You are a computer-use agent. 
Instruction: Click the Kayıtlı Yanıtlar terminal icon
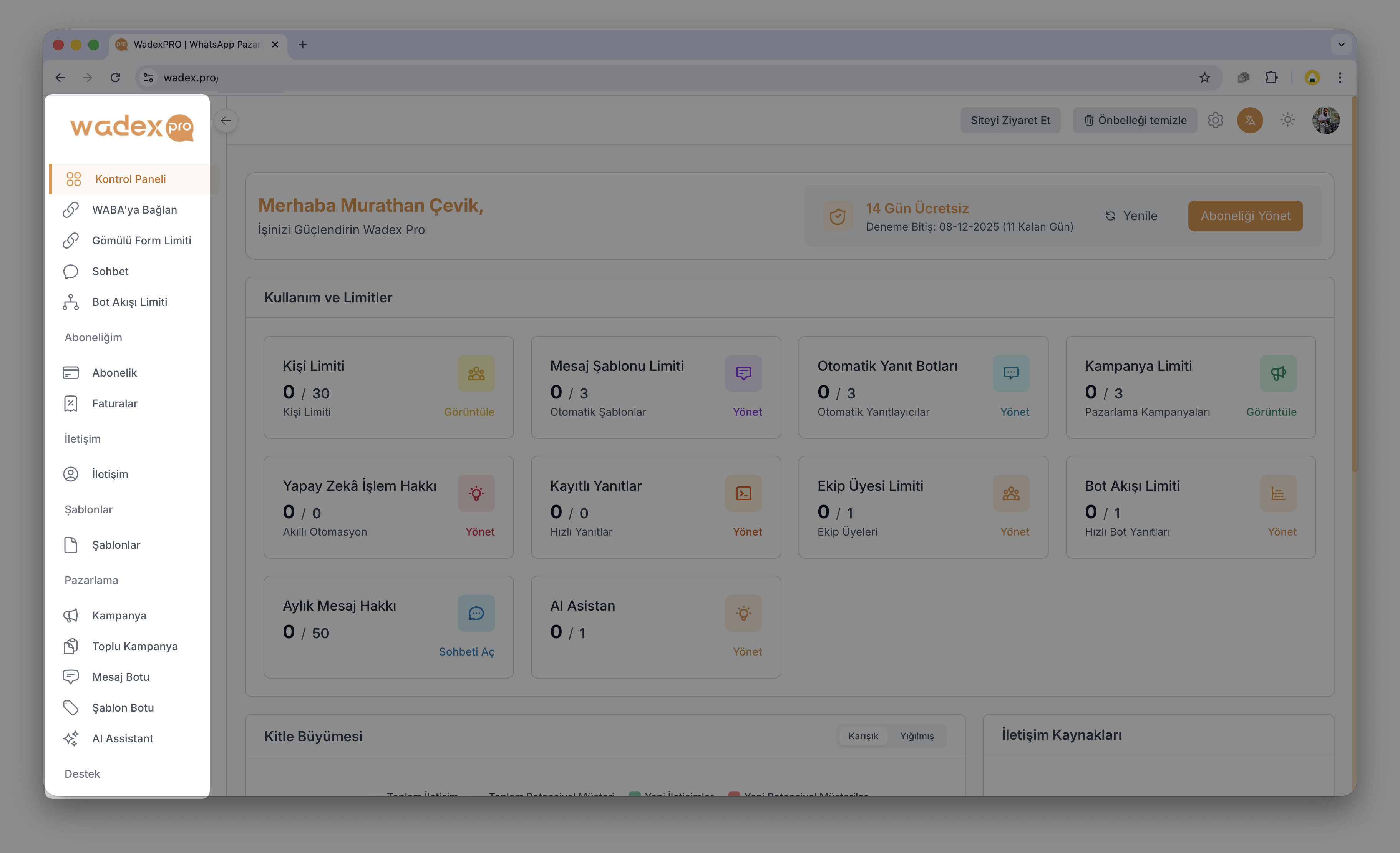pos(743,493)
